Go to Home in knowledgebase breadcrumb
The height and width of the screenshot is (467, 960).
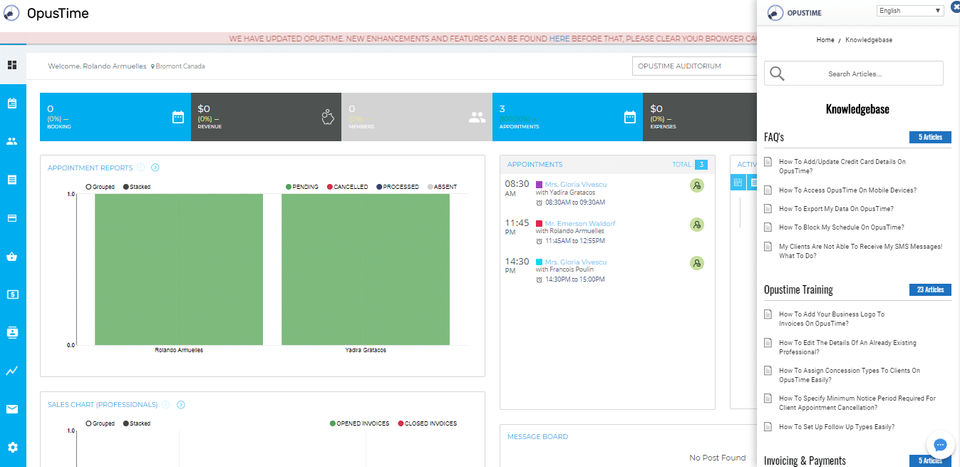click(x=825, y=40)
